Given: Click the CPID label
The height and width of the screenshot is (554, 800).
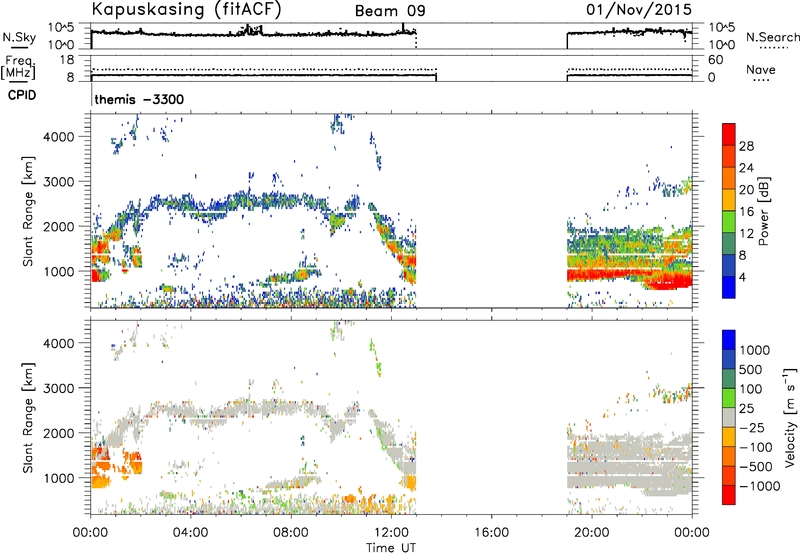Looking at the screenshot, I should (x=22, y=95).
